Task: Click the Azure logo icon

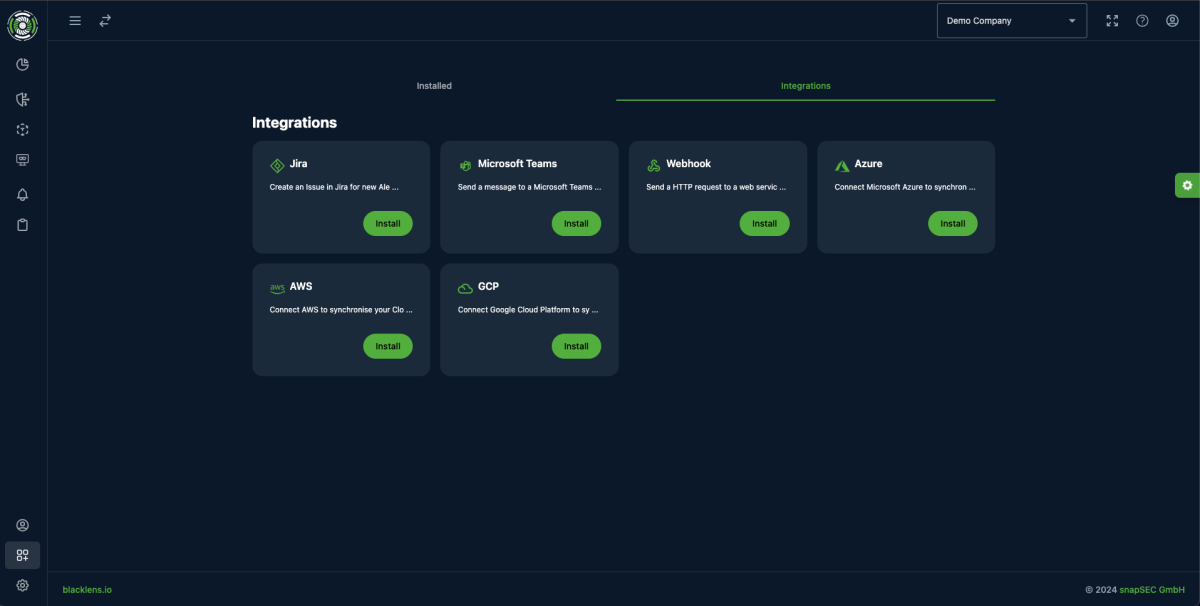Action: point(842,165)
